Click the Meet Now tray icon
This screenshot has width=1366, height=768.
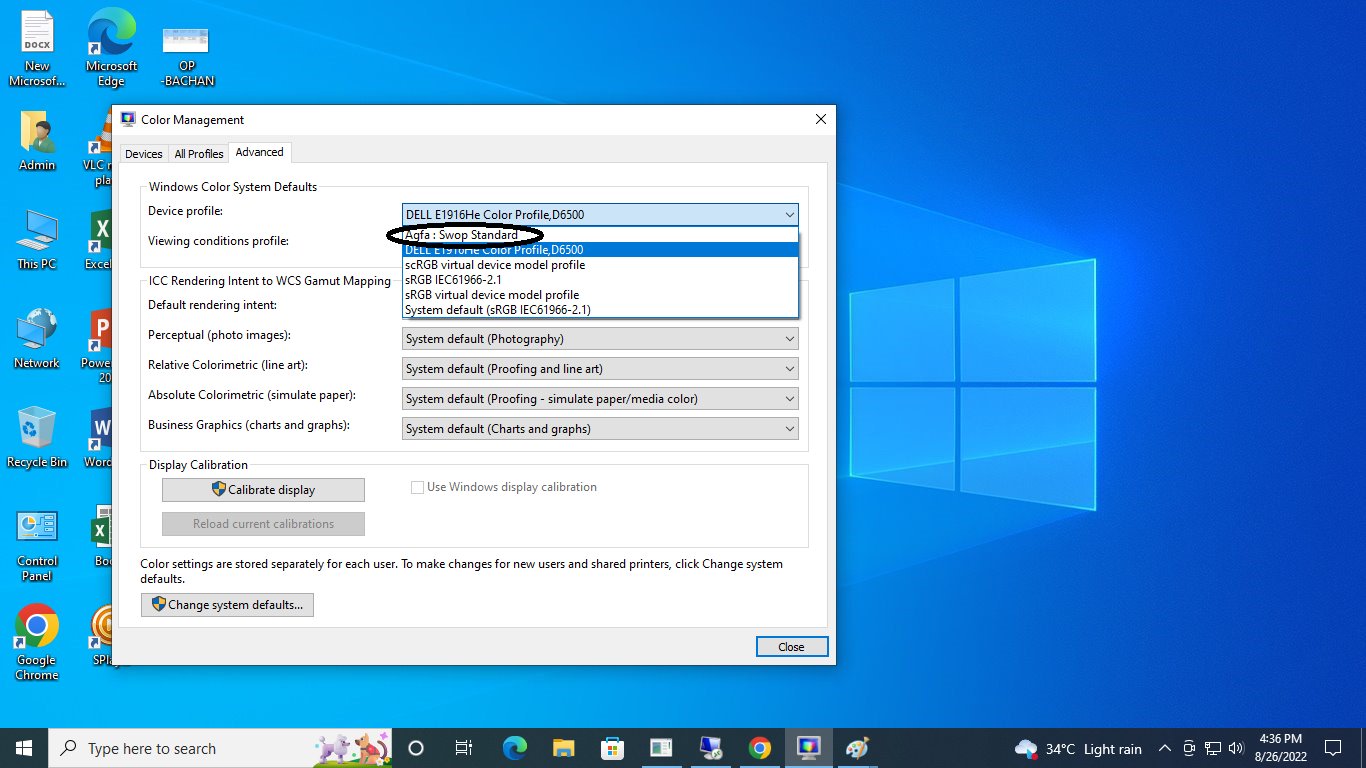[1189, 748]
